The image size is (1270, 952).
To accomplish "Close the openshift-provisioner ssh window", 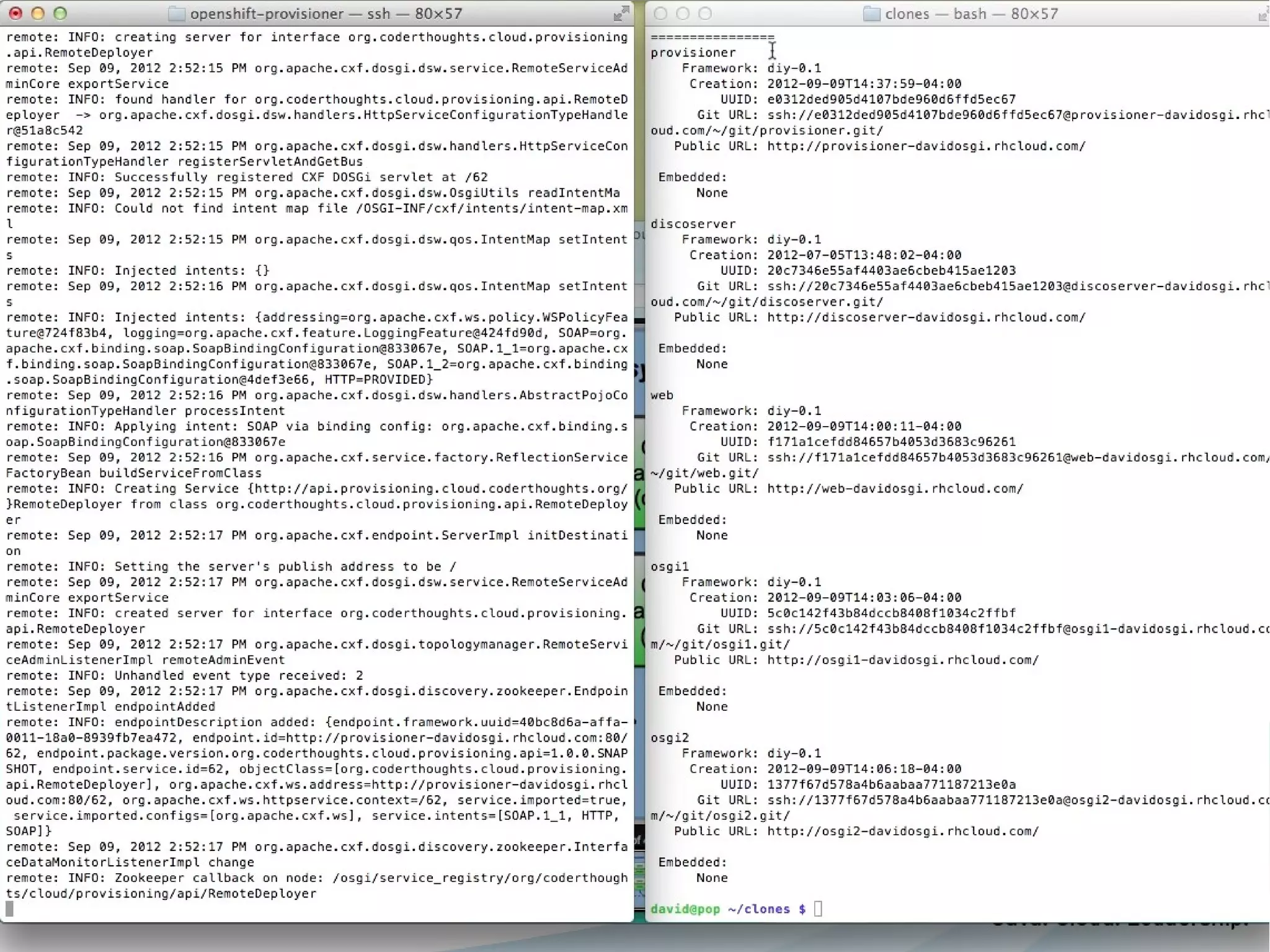I will pyautogui.click(x=16, y=13).
